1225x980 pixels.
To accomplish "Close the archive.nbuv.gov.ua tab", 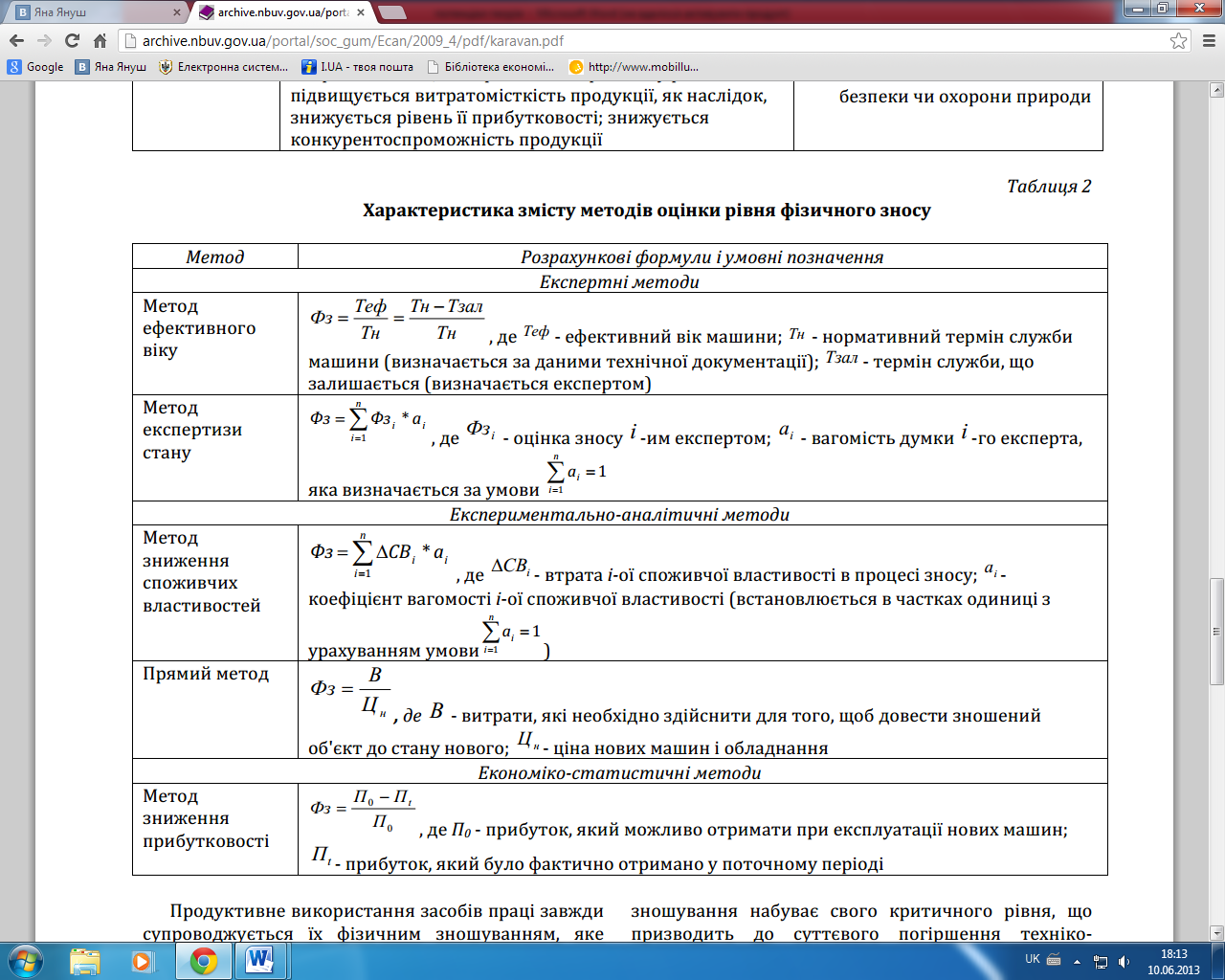I will 360,12.
